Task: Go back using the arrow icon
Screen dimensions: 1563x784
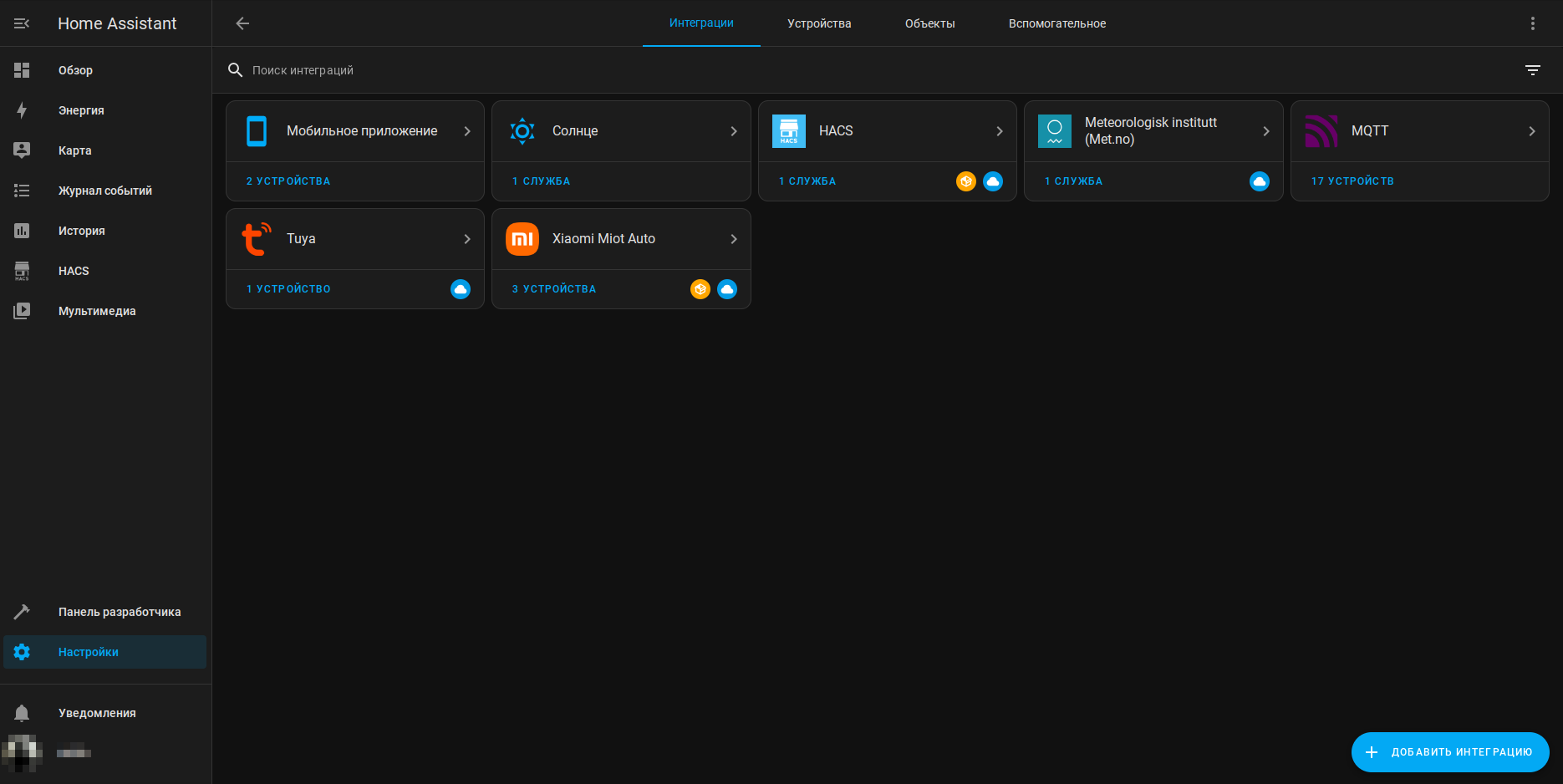Action: click(x=242, y=23)
